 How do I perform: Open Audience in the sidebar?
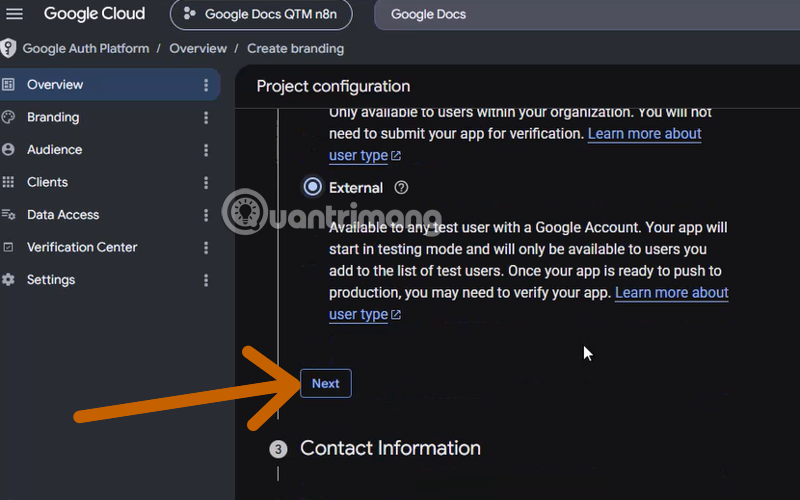(x=110, y=149)
